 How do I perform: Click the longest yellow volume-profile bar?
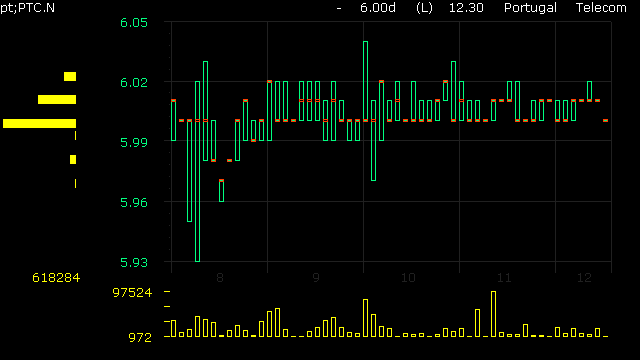tap(40, 123)
